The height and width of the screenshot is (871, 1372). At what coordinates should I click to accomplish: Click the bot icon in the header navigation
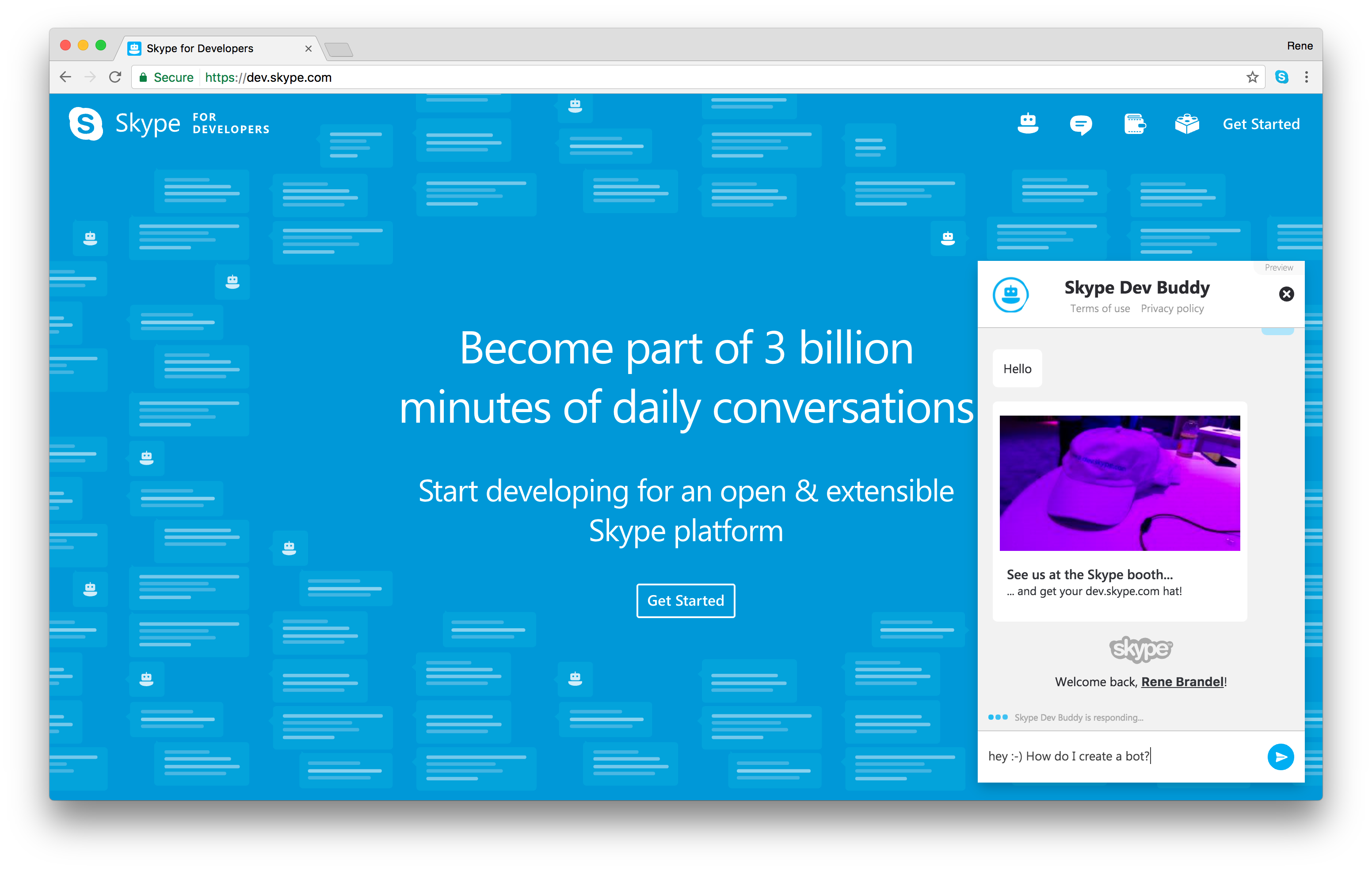coord(1028,123)
